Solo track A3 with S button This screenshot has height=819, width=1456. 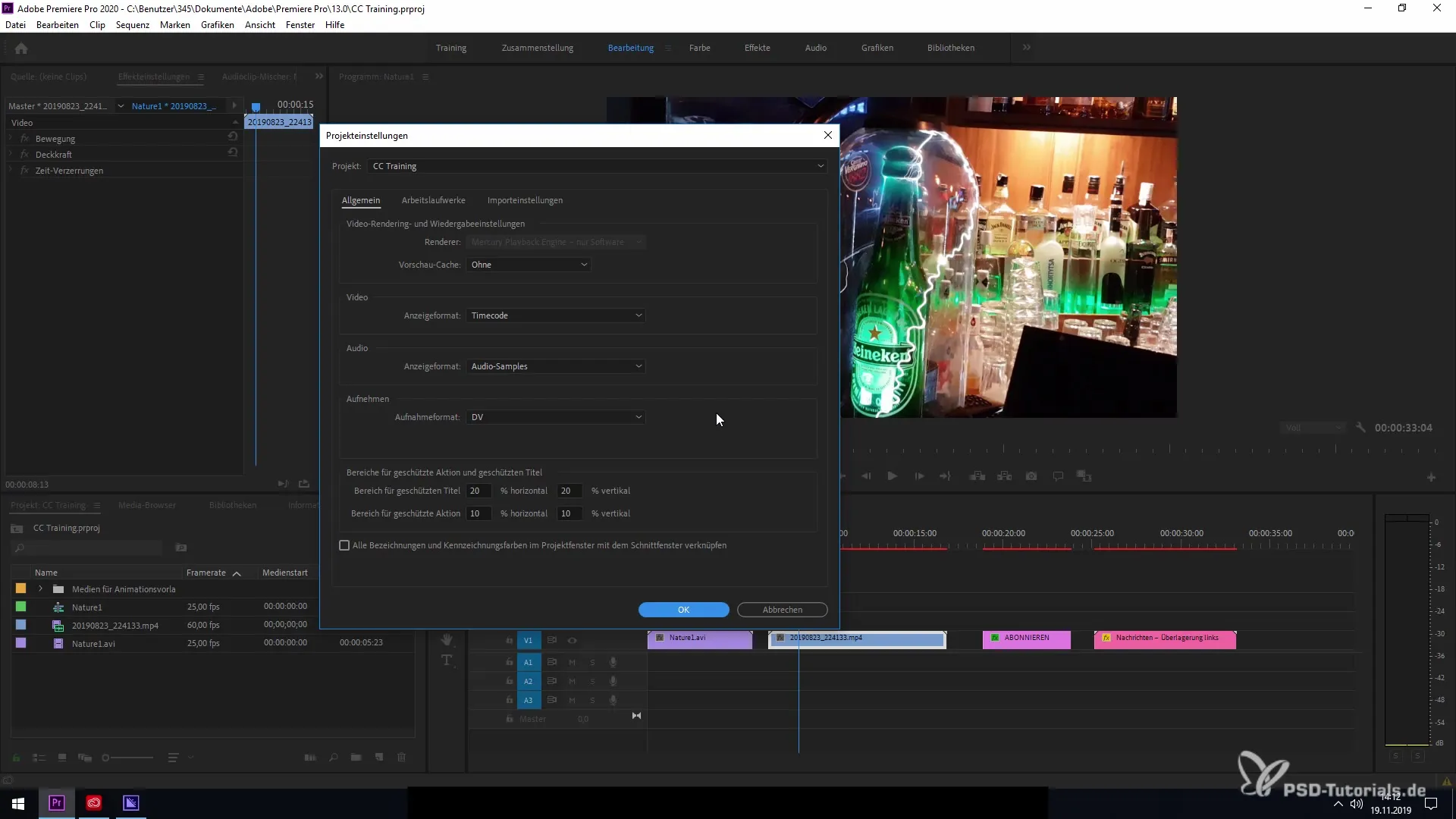coord(592,700)
